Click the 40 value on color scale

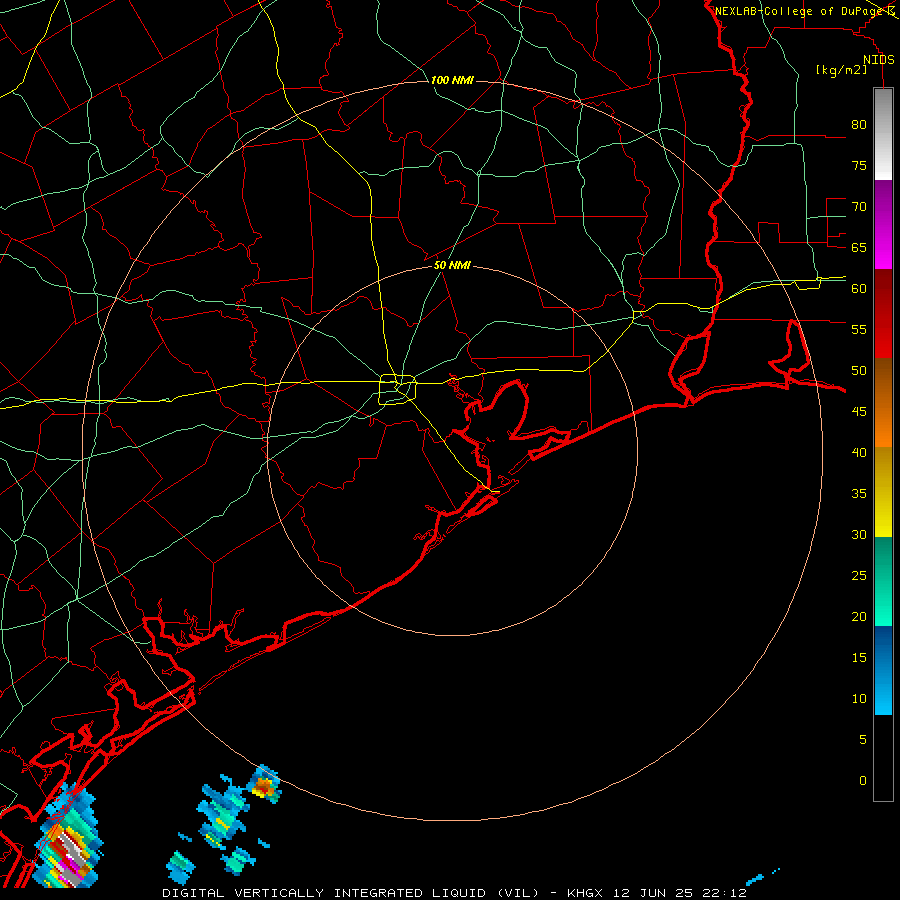859,452
